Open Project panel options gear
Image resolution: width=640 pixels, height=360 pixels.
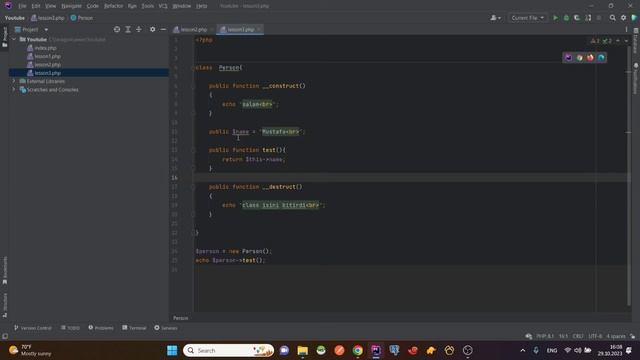click(x=152, y=29)
